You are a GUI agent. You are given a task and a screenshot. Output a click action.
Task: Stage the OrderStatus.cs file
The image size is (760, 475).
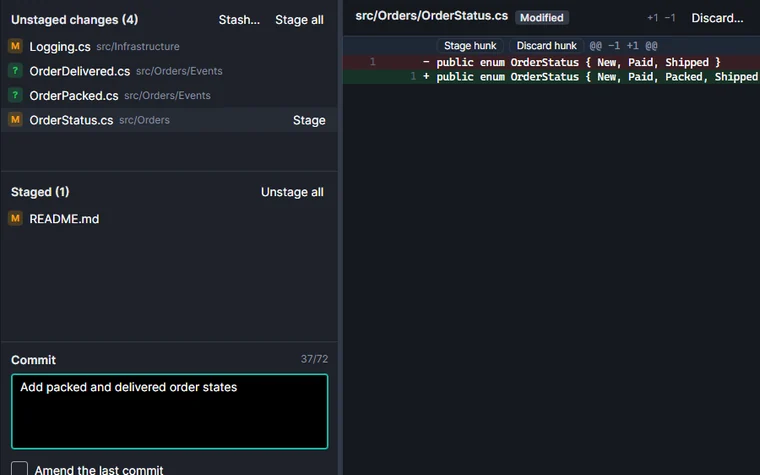click(x=309, y=120)
